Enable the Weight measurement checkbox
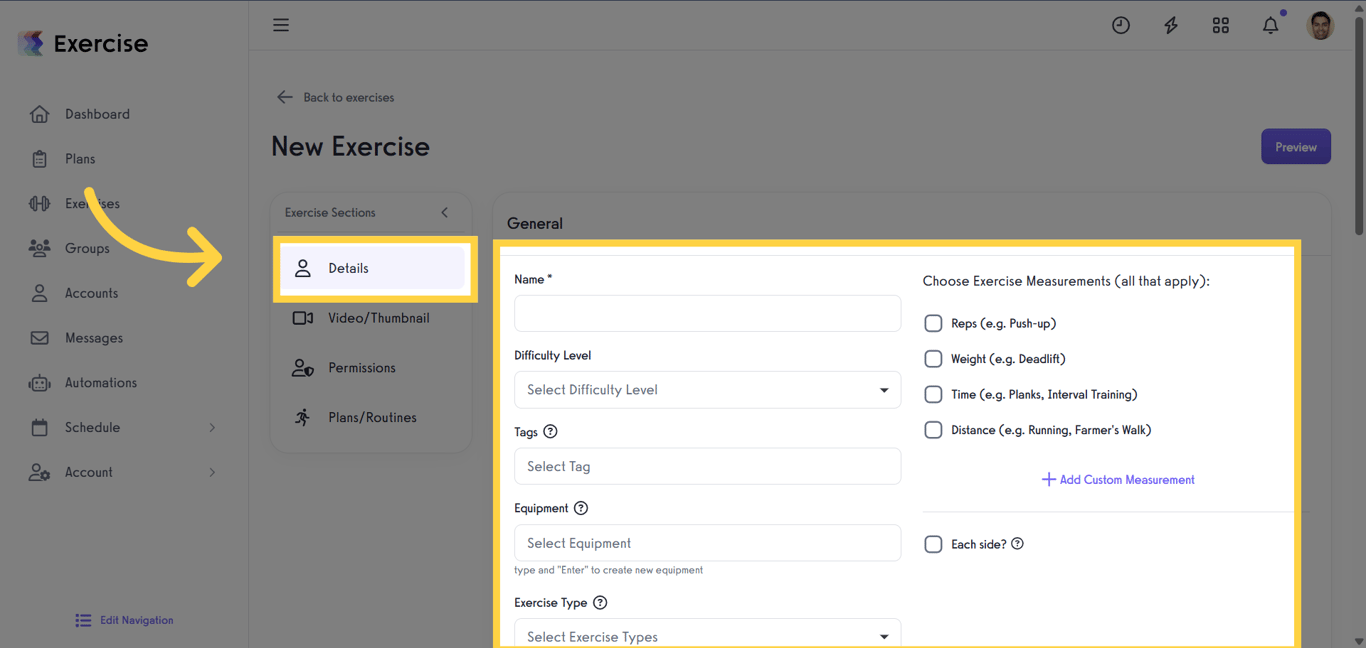Image resolution: width=1366 pixels, height=648 pixels. (x=933, y=359)
